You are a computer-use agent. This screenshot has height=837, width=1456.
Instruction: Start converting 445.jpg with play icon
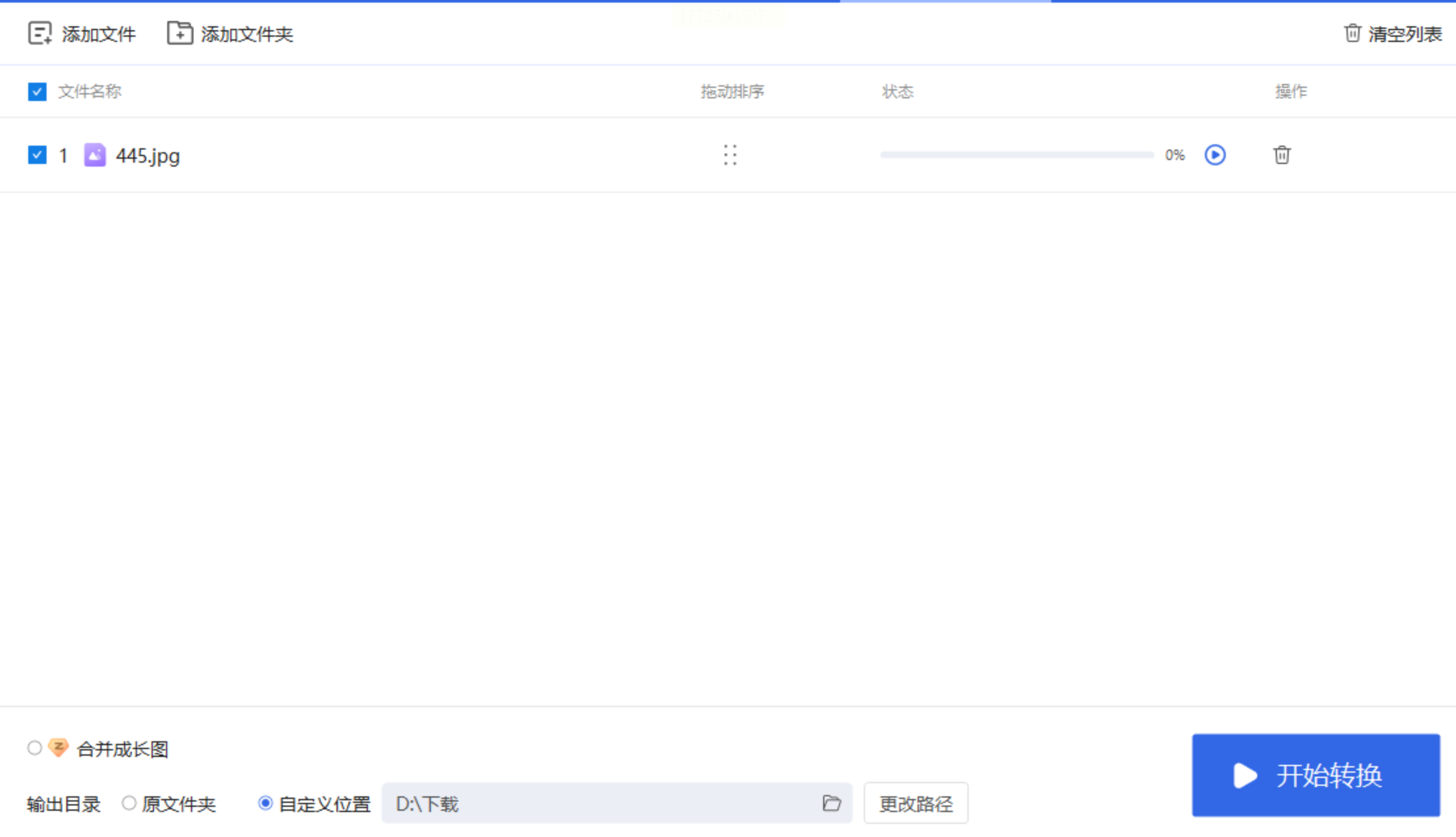1215,155
